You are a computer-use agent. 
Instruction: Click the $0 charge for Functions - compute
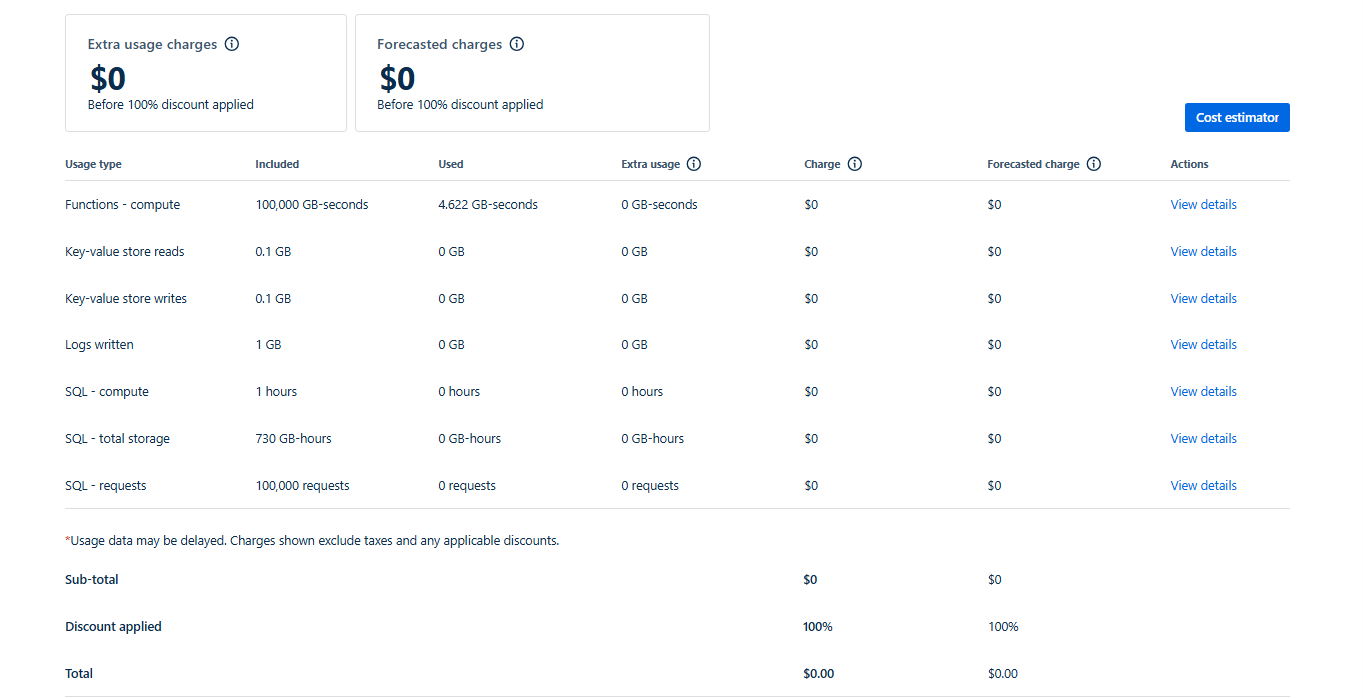[811, 205]
